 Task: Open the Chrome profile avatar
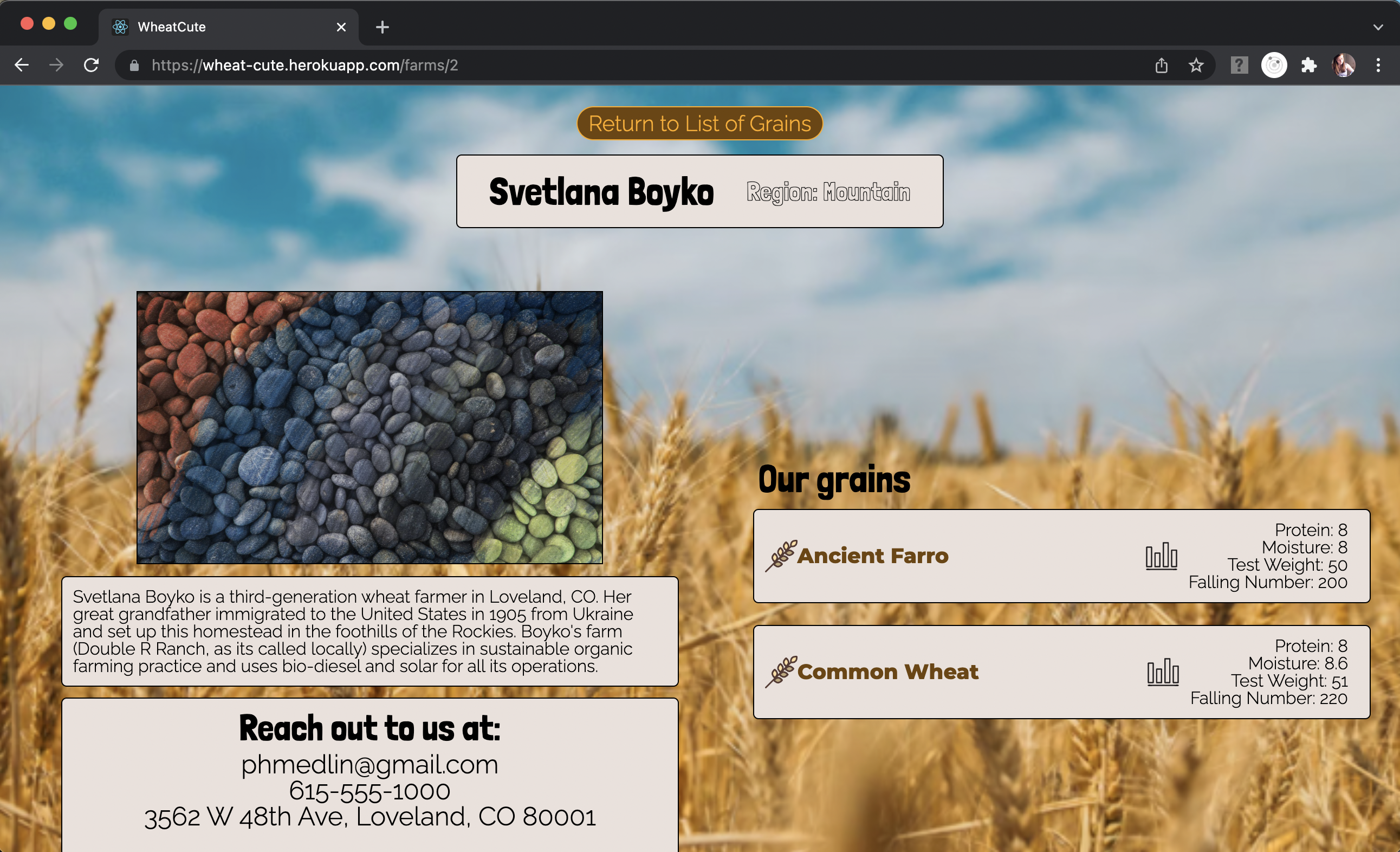pyautogui.click(x=1344, y=66)
